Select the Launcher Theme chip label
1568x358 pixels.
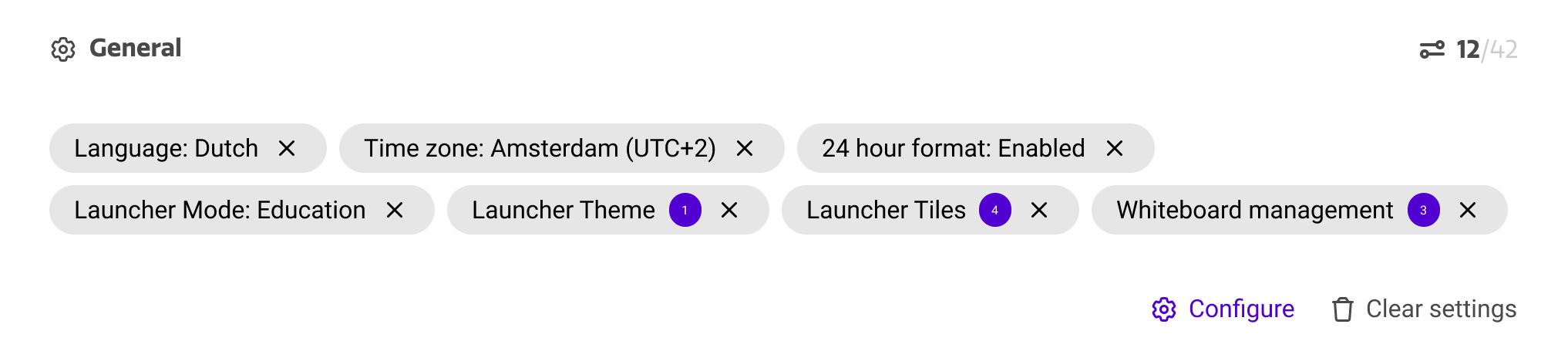coord(563,210)
